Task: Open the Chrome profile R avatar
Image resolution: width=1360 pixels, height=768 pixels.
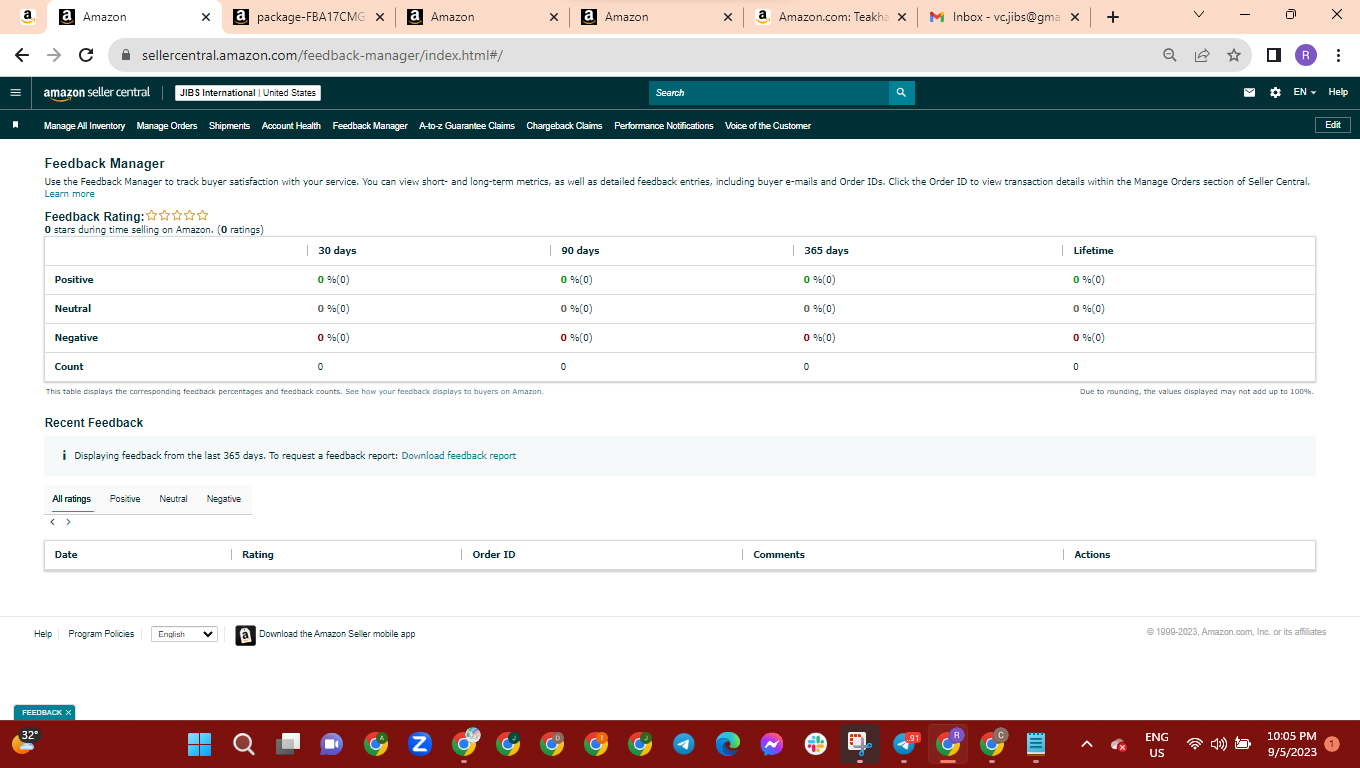Action: [1306, 55]
